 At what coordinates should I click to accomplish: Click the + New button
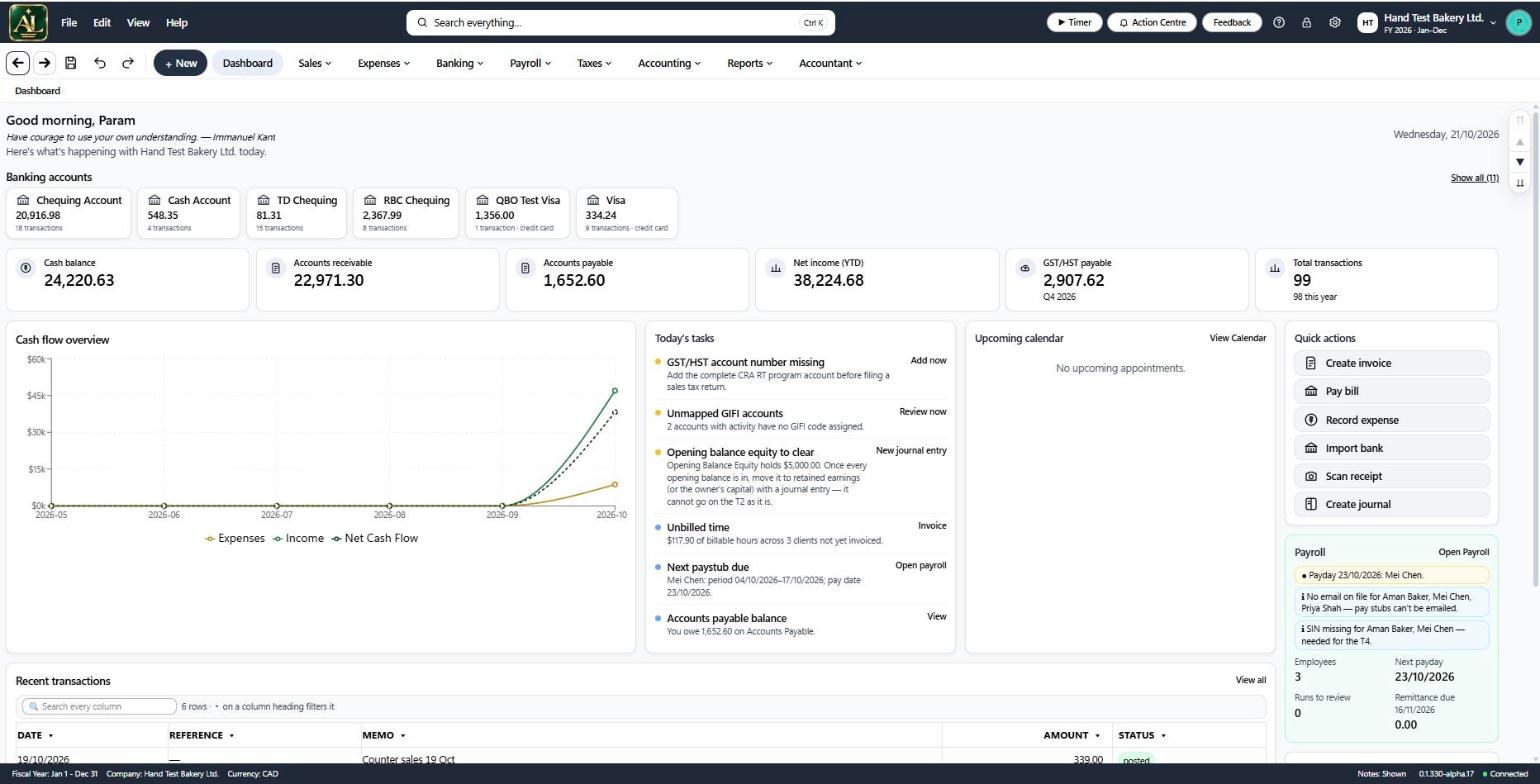(x=180, y=63)
